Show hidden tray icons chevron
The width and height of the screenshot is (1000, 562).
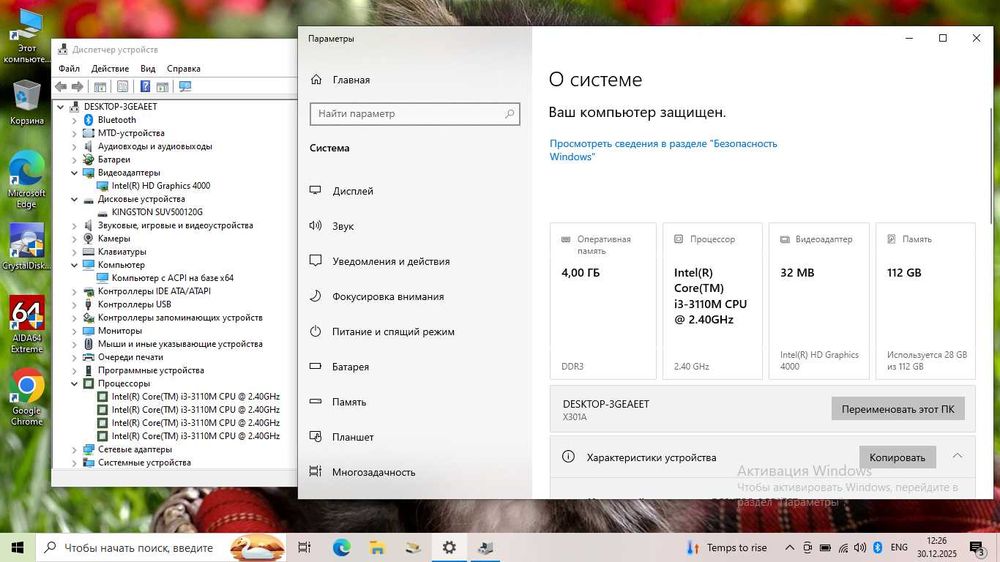click(790, 547)
